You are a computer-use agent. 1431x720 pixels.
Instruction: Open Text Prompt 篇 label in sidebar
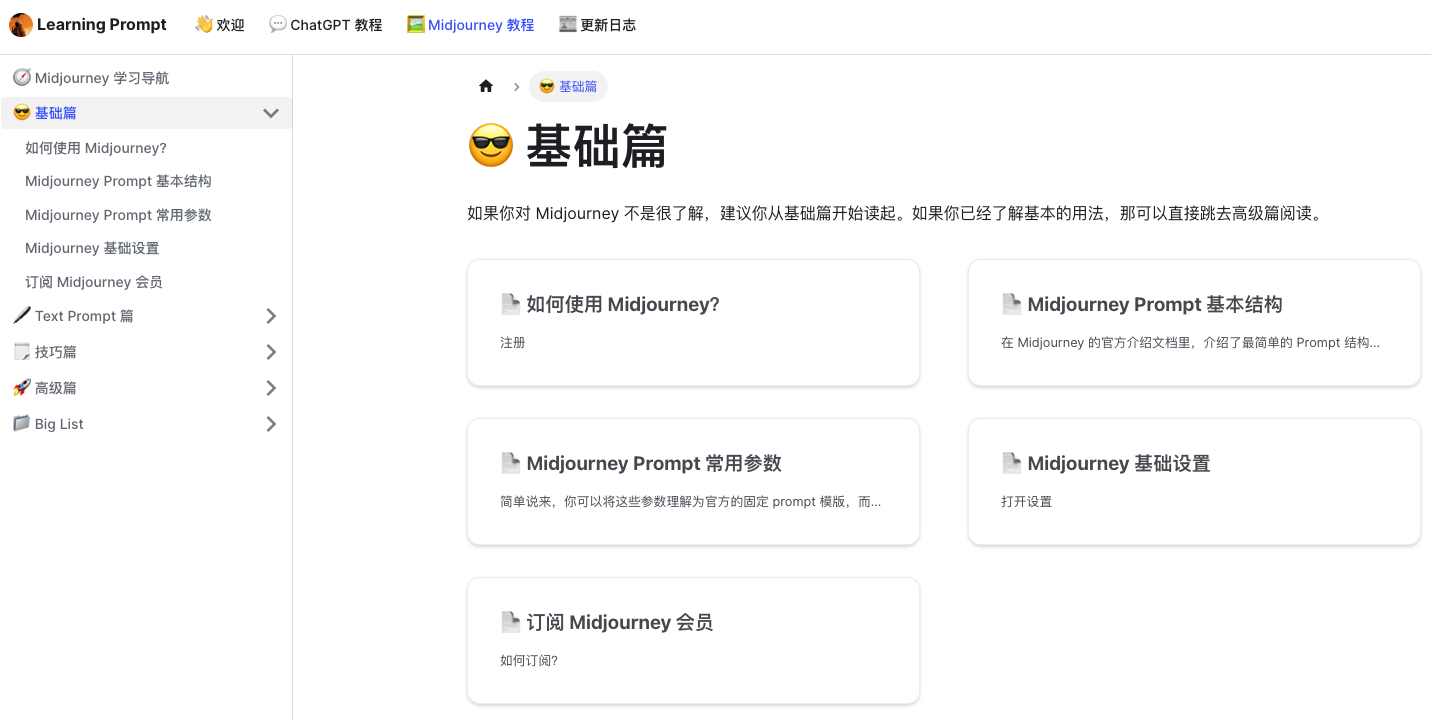click(84, 316)
